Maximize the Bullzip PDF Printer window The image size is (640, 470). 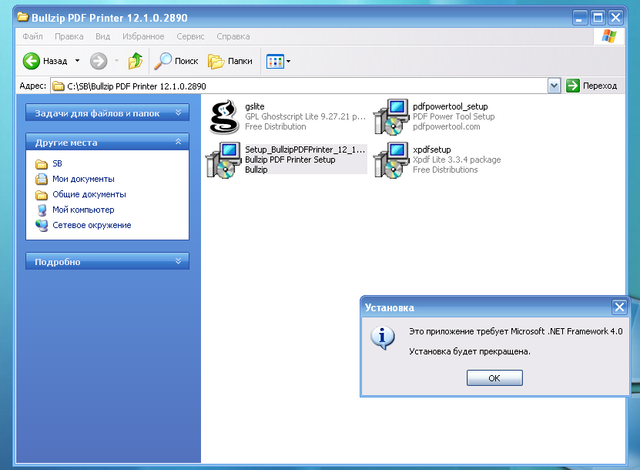(598, 18)
